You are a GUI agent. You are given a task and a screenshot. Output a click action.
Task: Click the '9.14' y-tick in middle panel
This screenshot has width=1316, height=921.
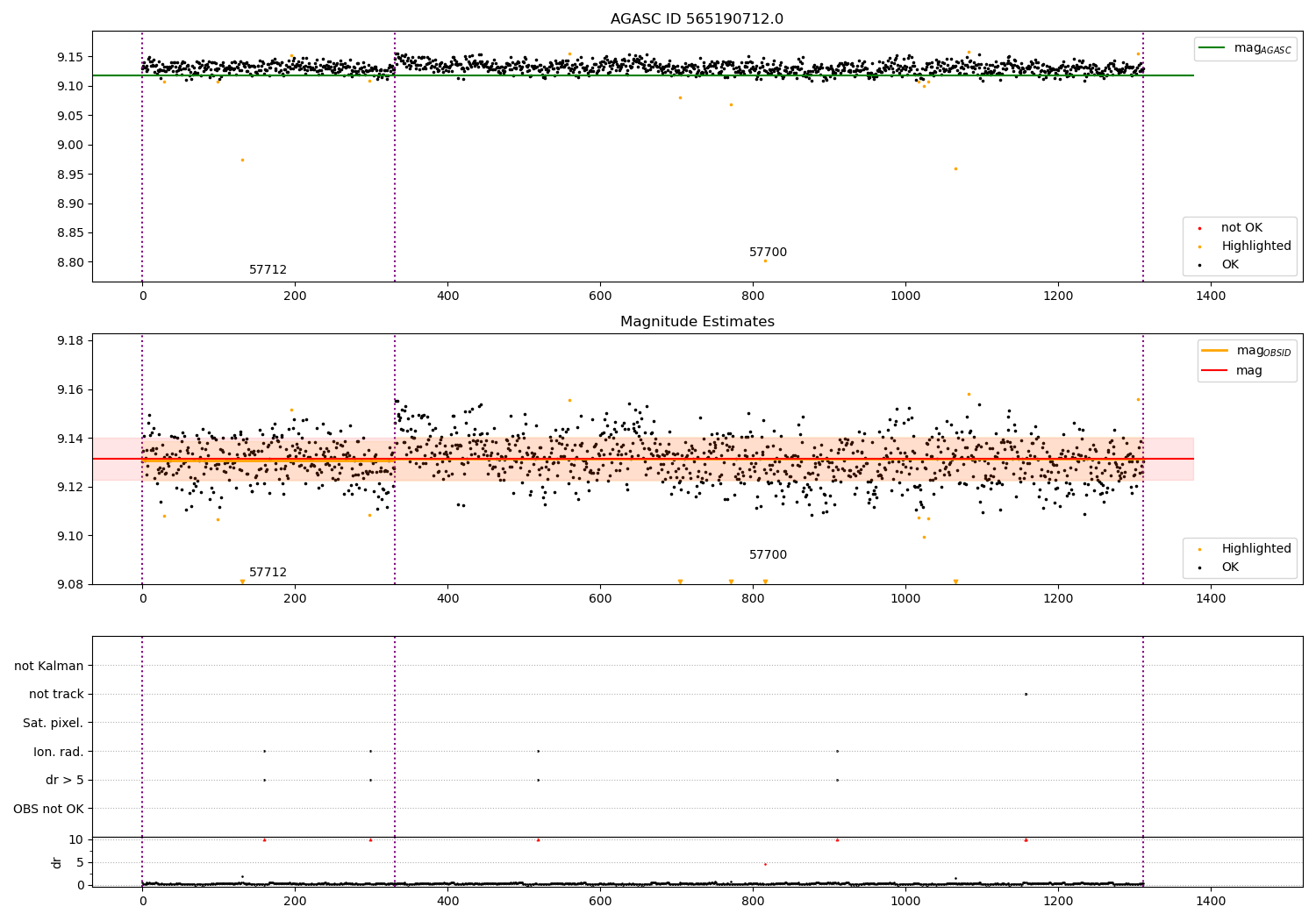(x=70, y=439)
